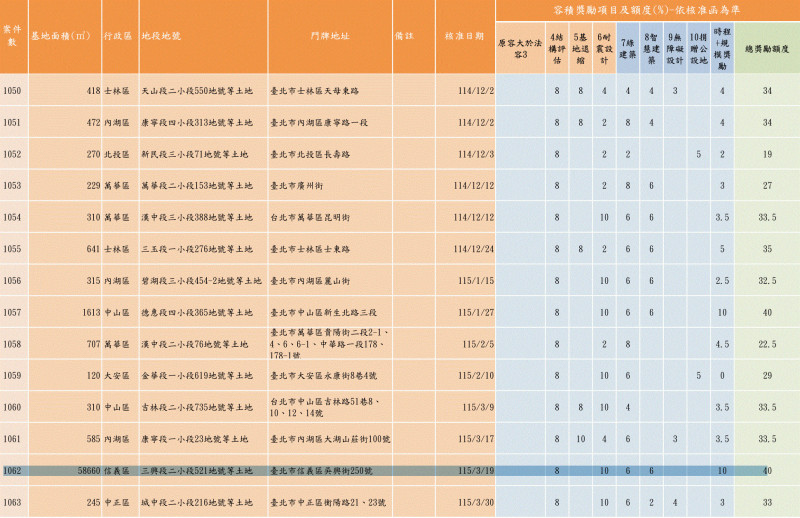Click case number 1050 cell
Viewport: 800px width, 518px height.
(x=12, y=91)
